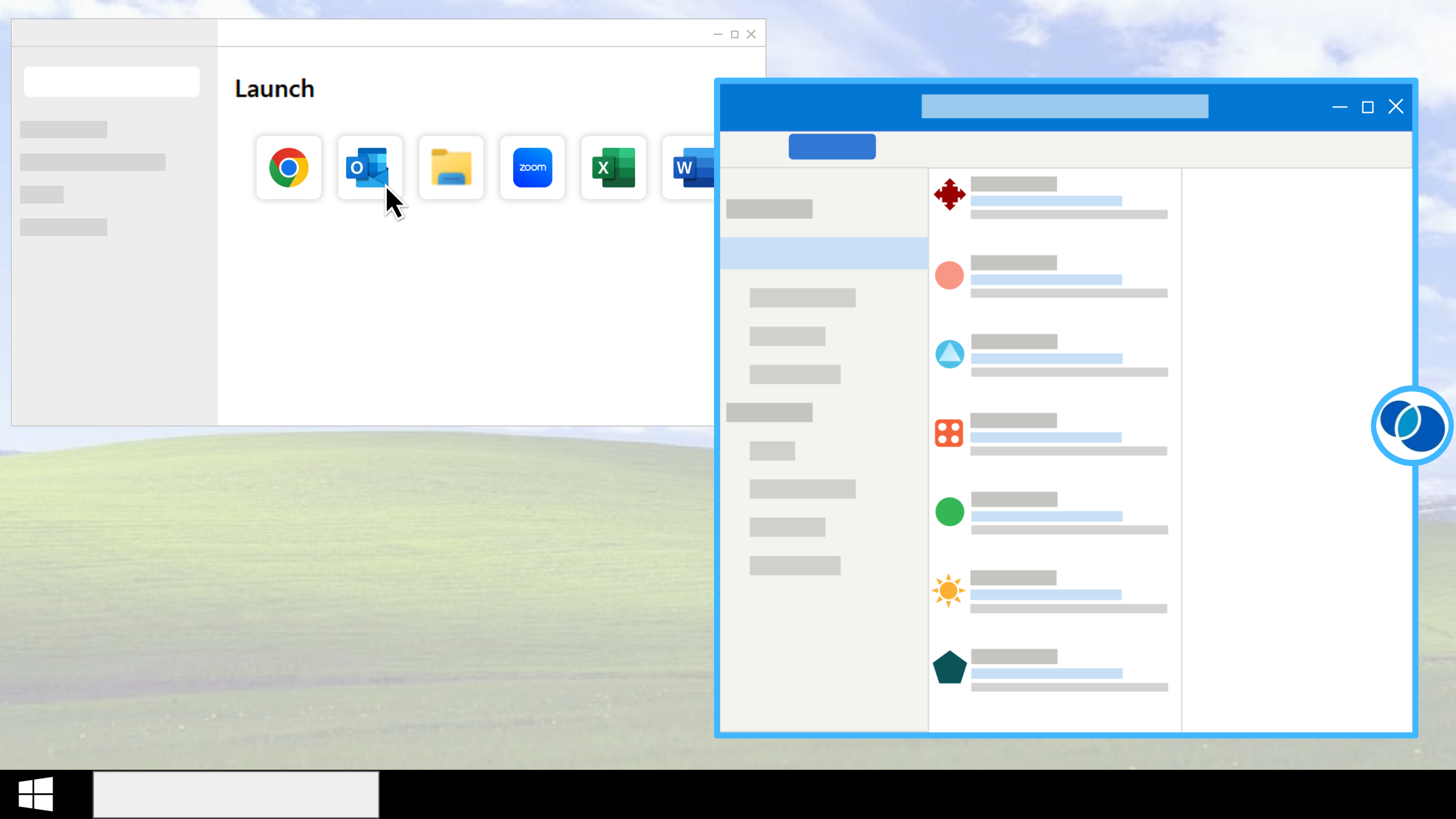The width and height of the screenshot is (1456, 819).
Task: Click the search bar in the mail title bar
Action: (x=1065, y=106)
